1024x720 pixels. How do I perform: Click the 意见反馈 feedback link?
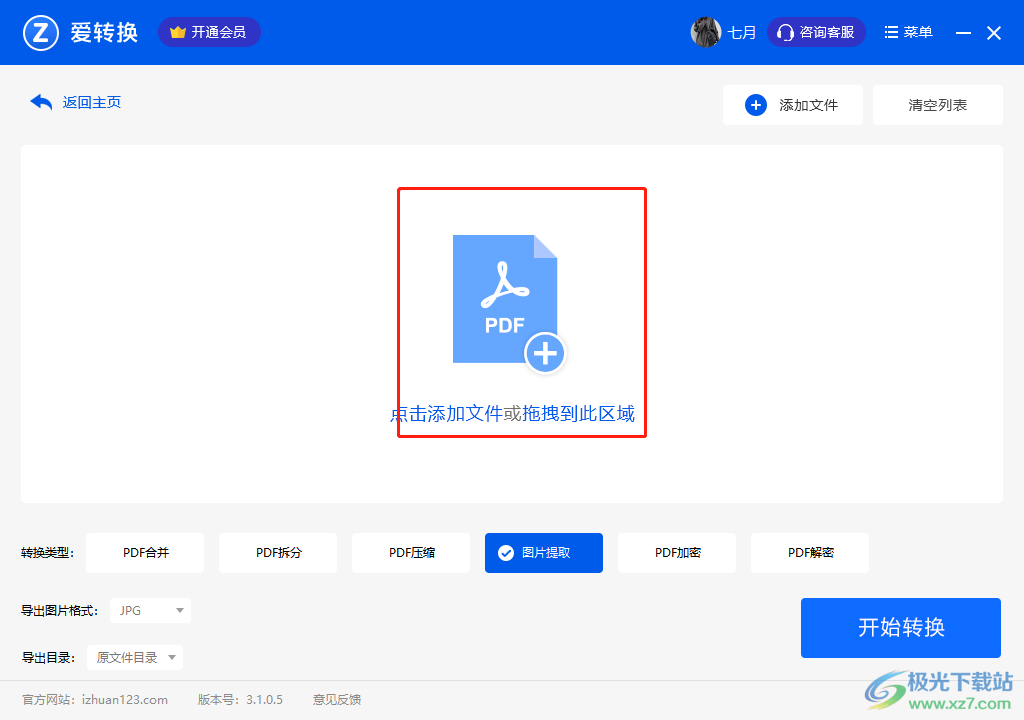337,700
